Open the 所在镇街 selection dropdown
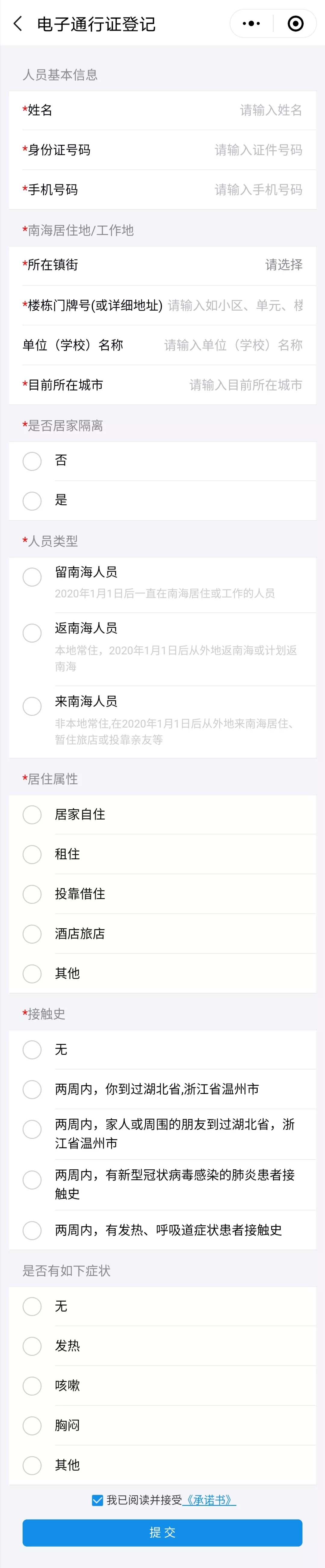Viewport: 325px width, 1568px height. pos(283,265)
